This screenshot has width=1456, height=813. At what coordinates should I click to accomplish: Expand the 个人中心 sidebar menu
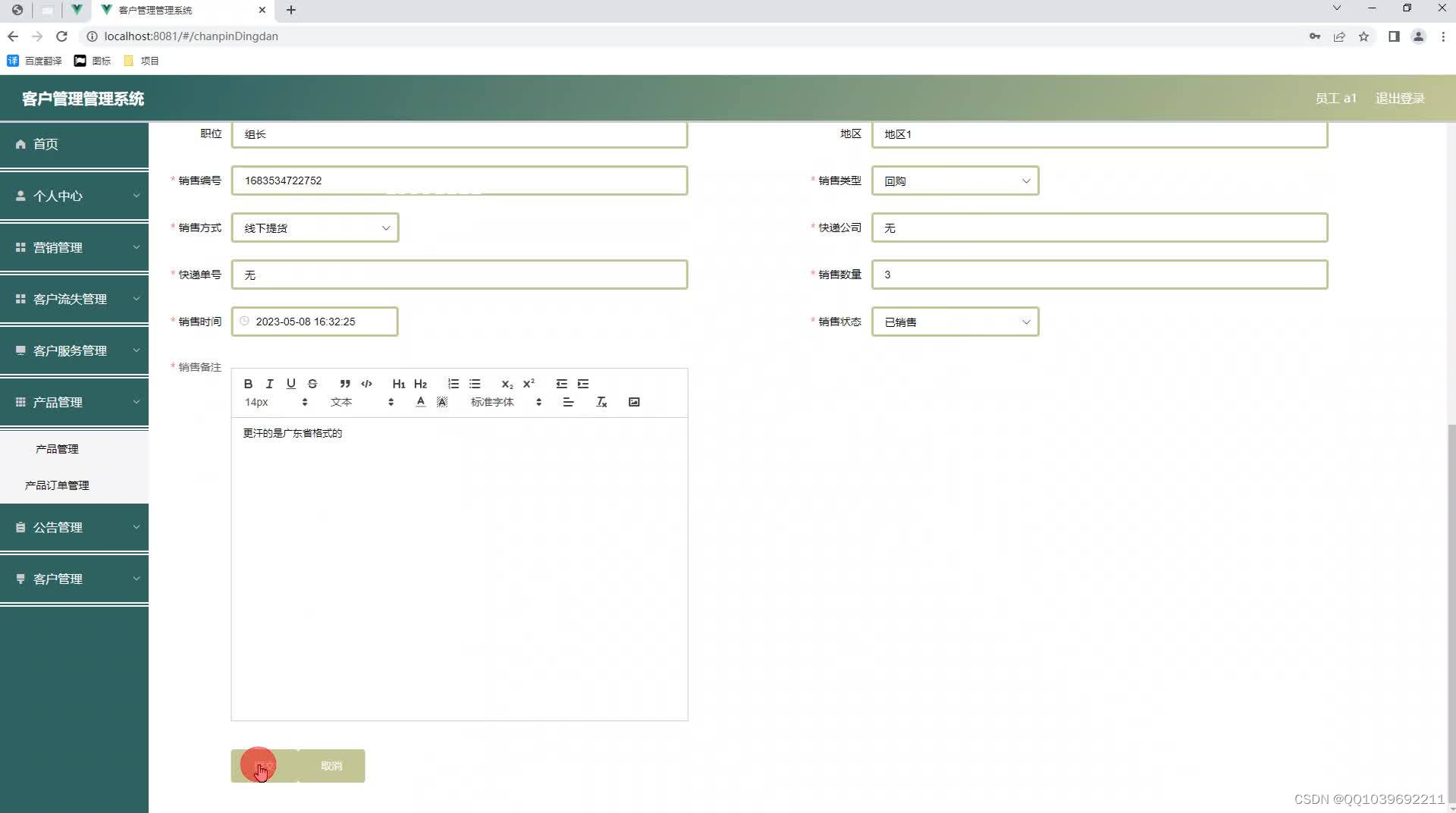tap(74, 196)
